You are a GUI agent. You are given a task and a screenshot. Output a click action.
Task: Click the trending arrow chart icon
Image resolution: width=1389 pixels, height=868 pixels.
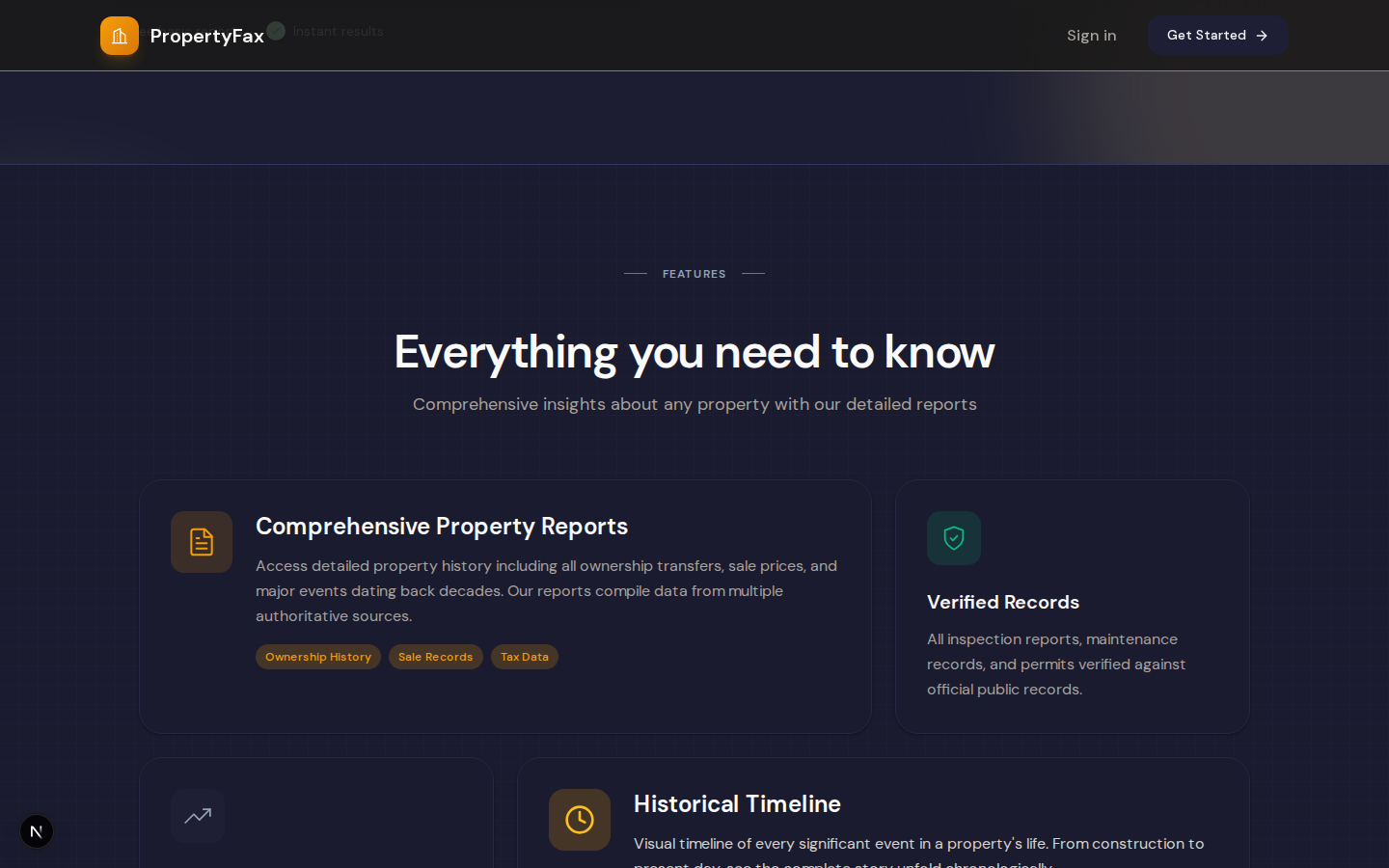point(198,816)
